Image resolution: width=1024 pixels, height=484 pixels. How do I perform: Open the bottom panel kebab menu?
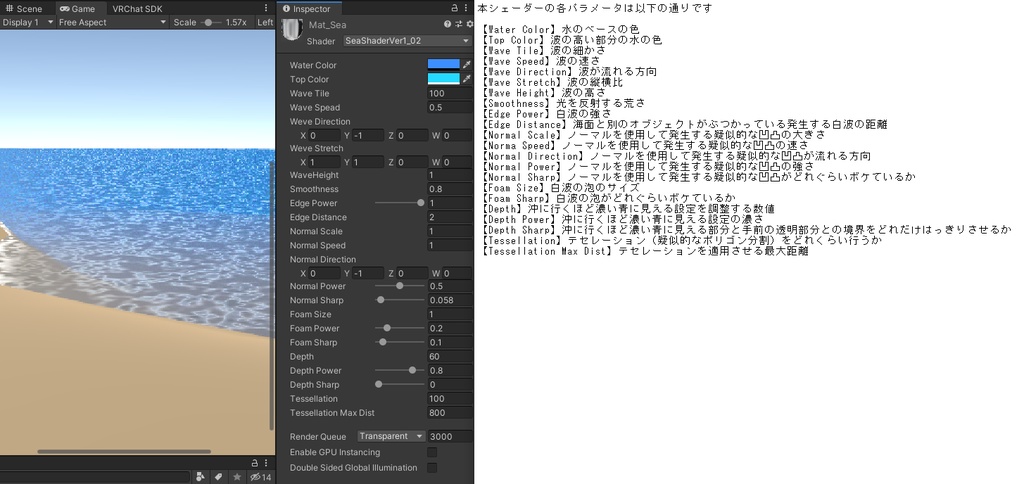[x=266, y=463]
